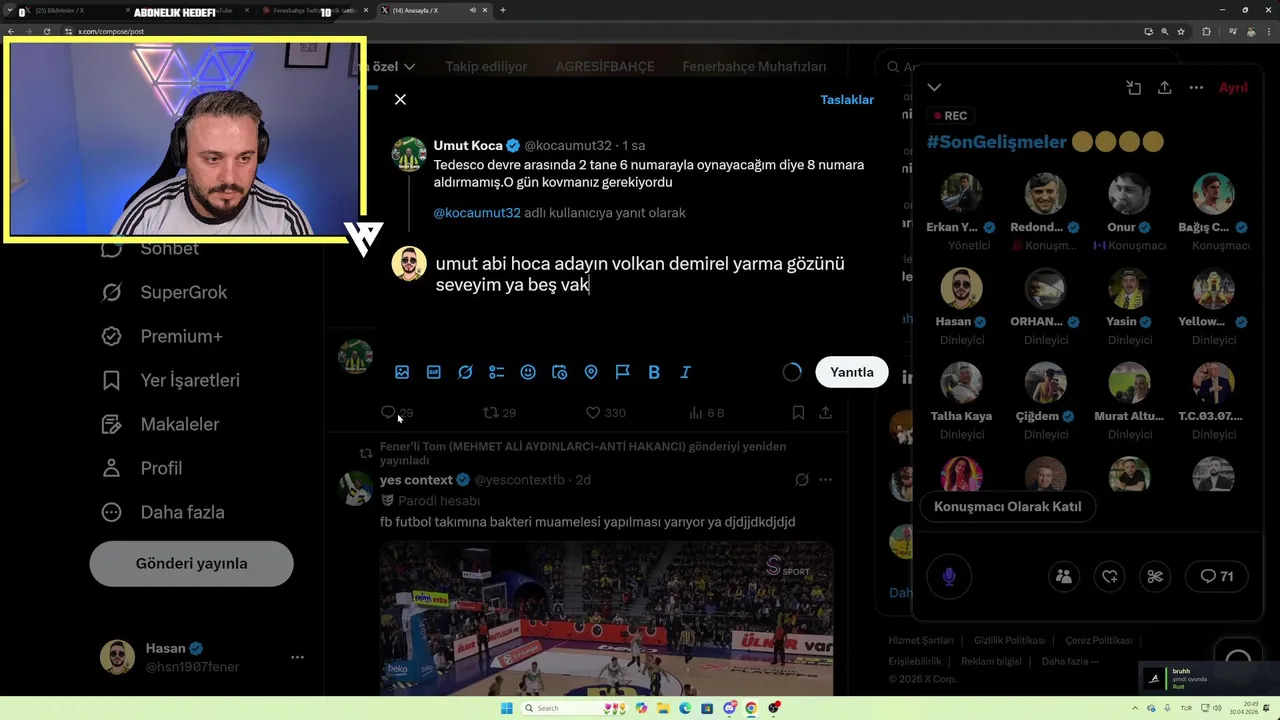Leave the Space via Ayrıl

1233,88
